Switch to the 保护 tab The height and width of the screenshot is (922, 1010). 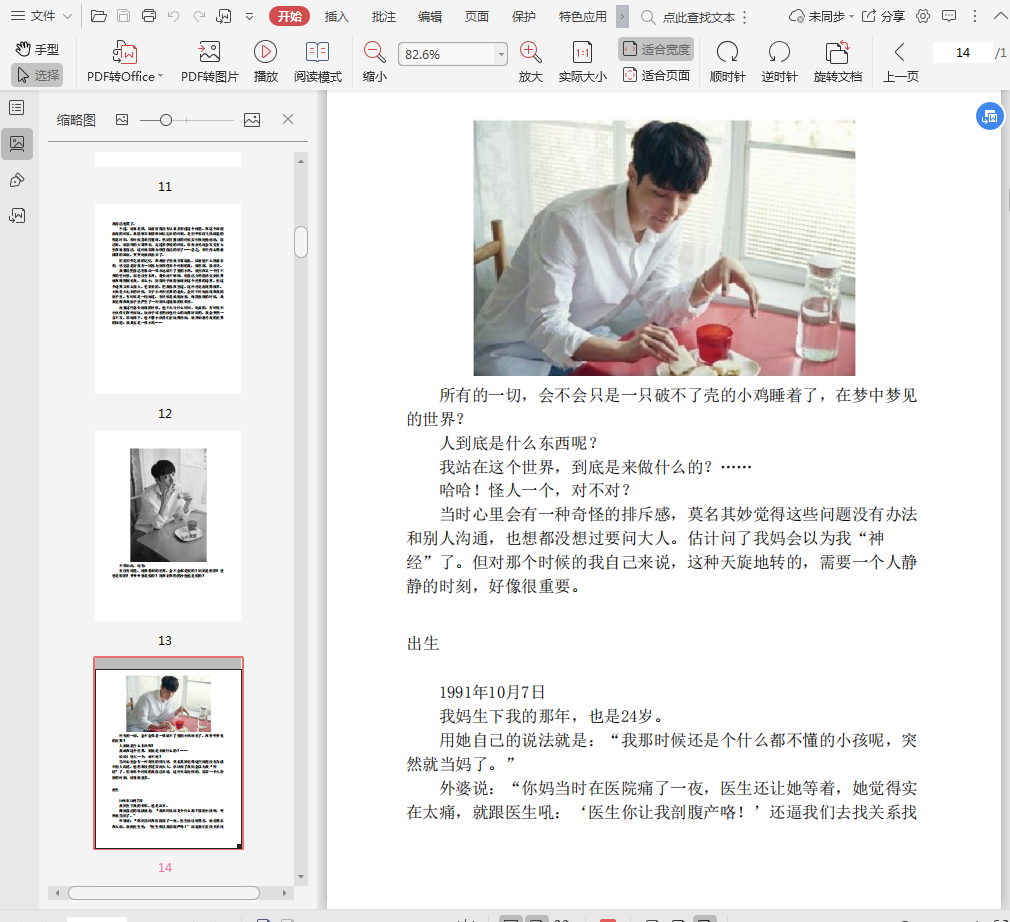(x=524, y=17)
